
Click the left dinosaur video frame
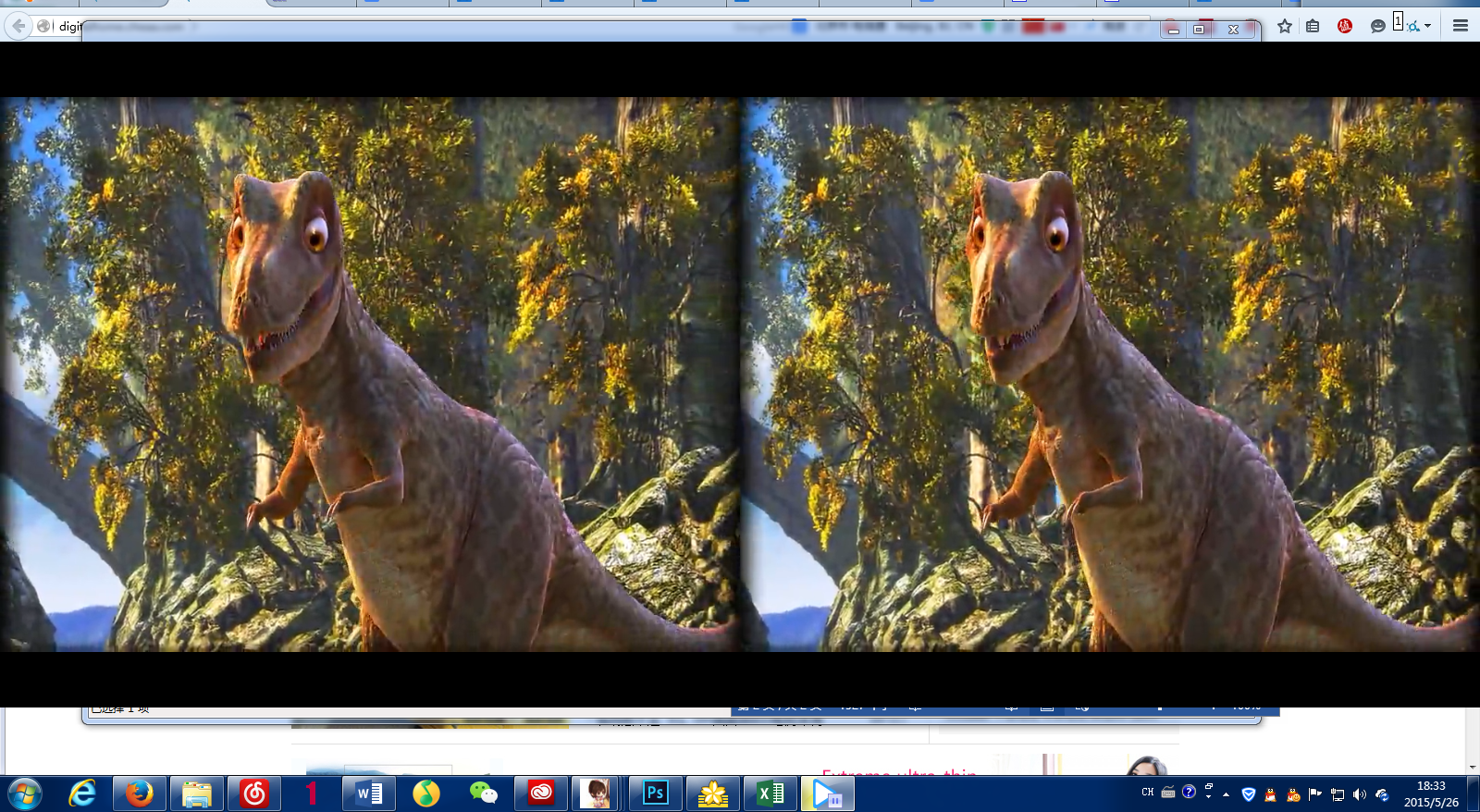(x=369, y=375)
